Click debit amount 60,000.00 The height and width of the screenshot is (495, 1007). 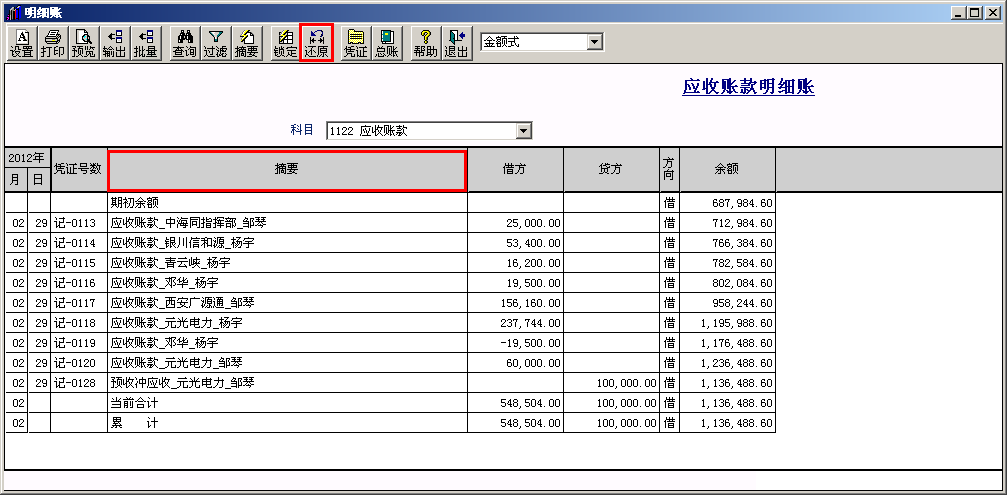[x=533, y=363]
